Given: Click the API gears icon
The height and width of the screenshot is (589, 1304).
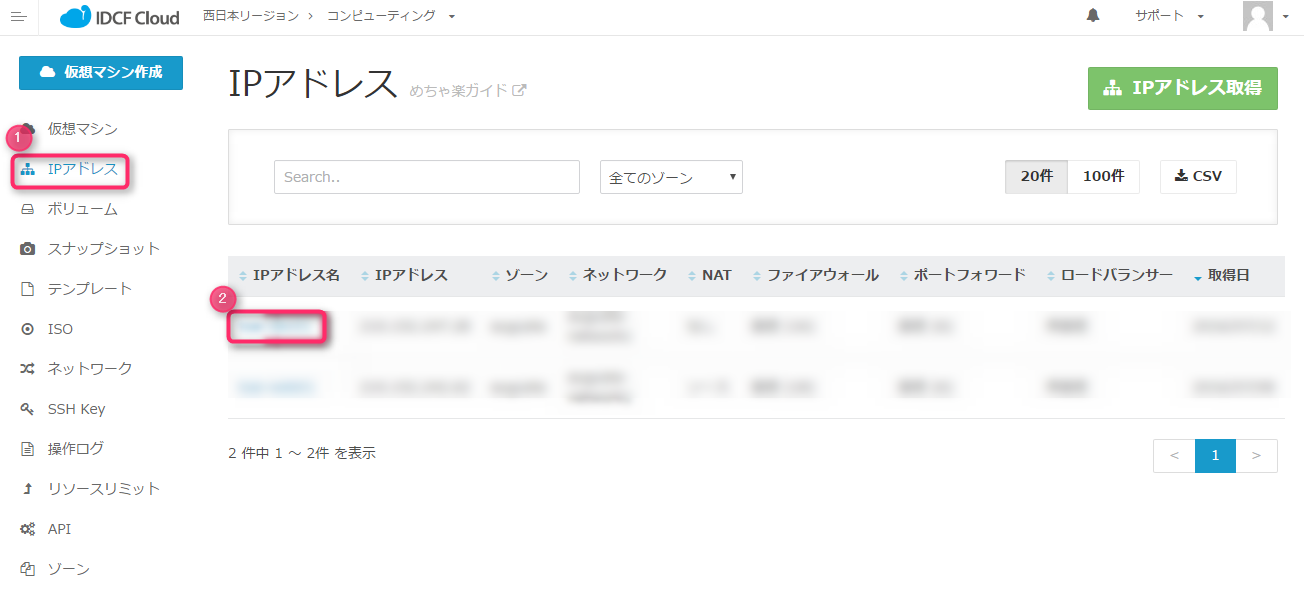Looking at the screenshot, I should (28, 529).
